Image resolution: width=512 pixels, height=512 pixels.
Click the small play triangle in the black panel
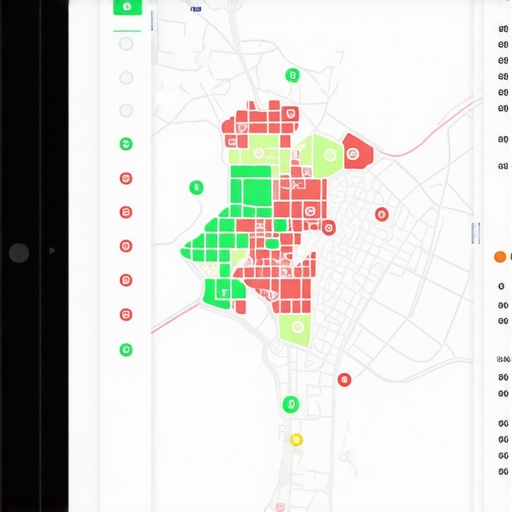coord(52,250)
